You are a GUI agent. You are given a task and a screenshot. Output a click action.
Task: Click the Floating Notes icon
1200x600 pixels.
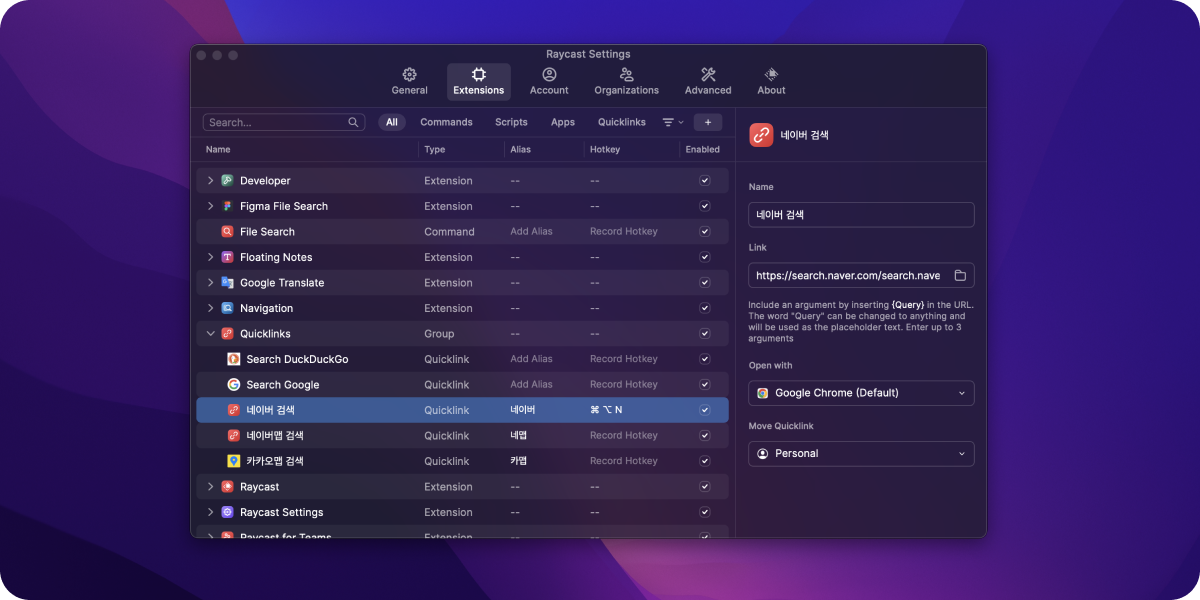point(227,257)
